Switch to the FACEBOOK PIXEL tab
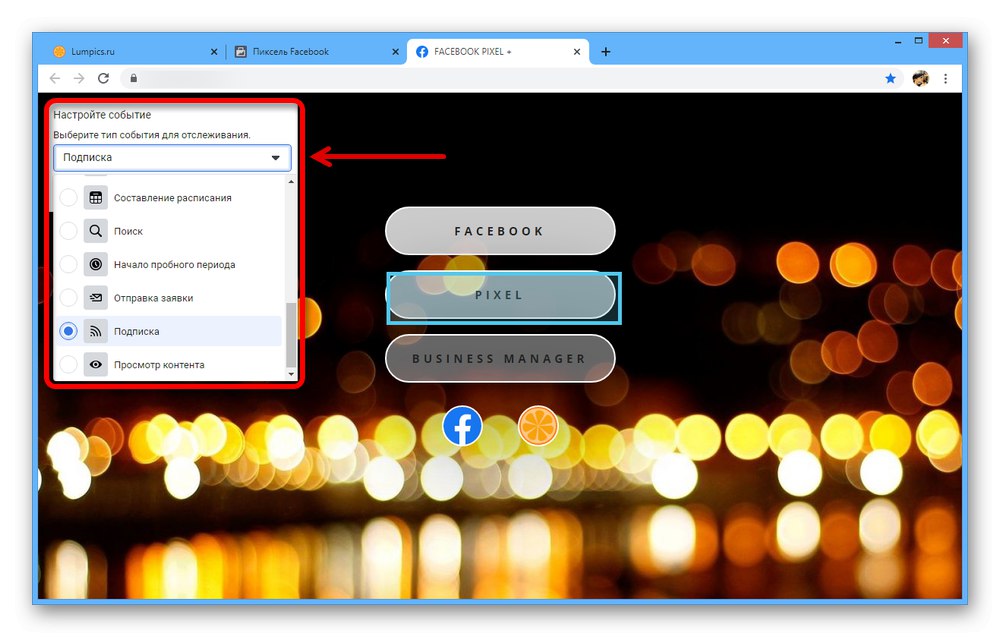This screenshot has width=1000, height=637. [x=498, y=52]
